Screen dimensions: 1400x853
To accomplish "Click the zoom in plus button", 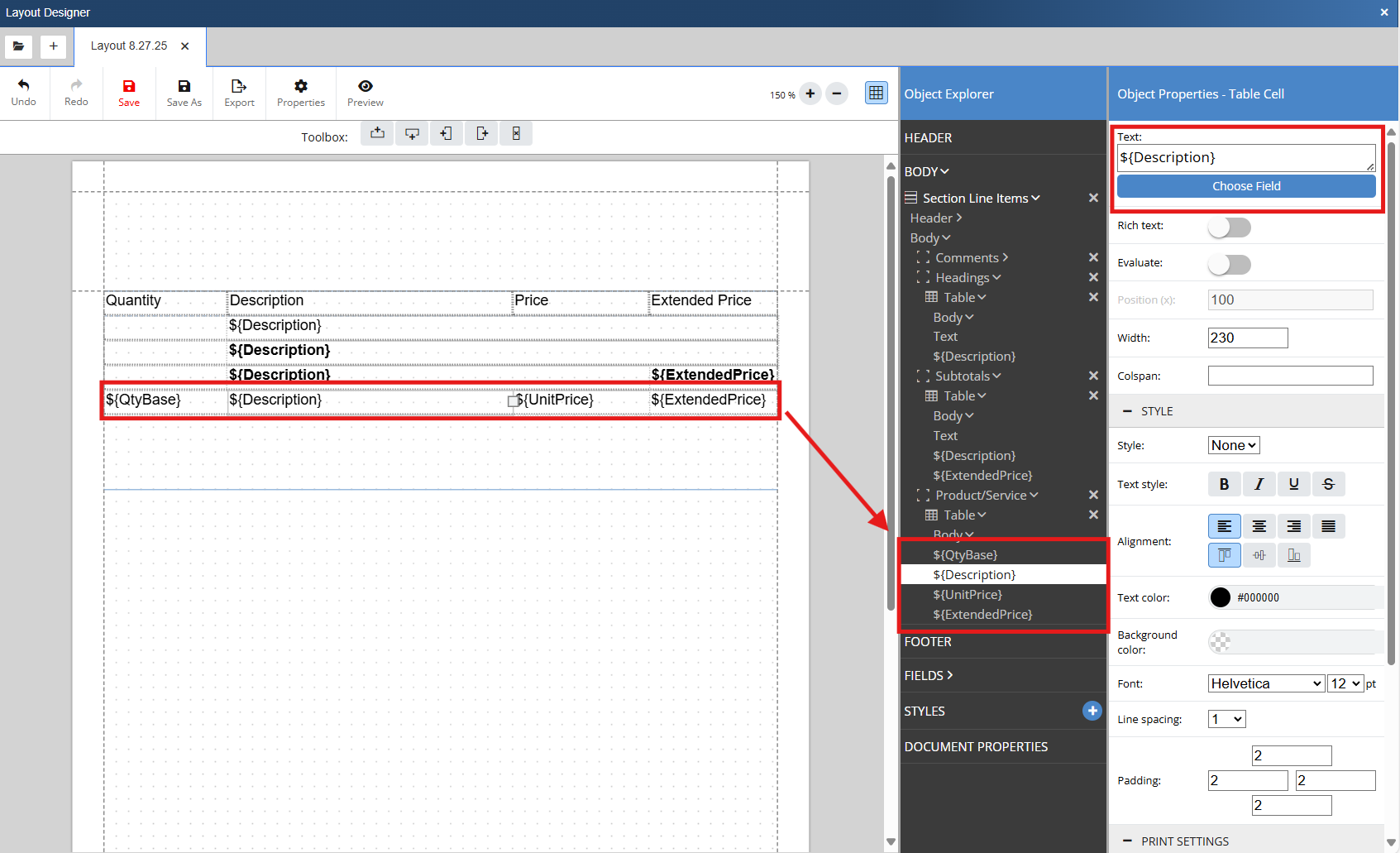I will (x=810, y=93).
